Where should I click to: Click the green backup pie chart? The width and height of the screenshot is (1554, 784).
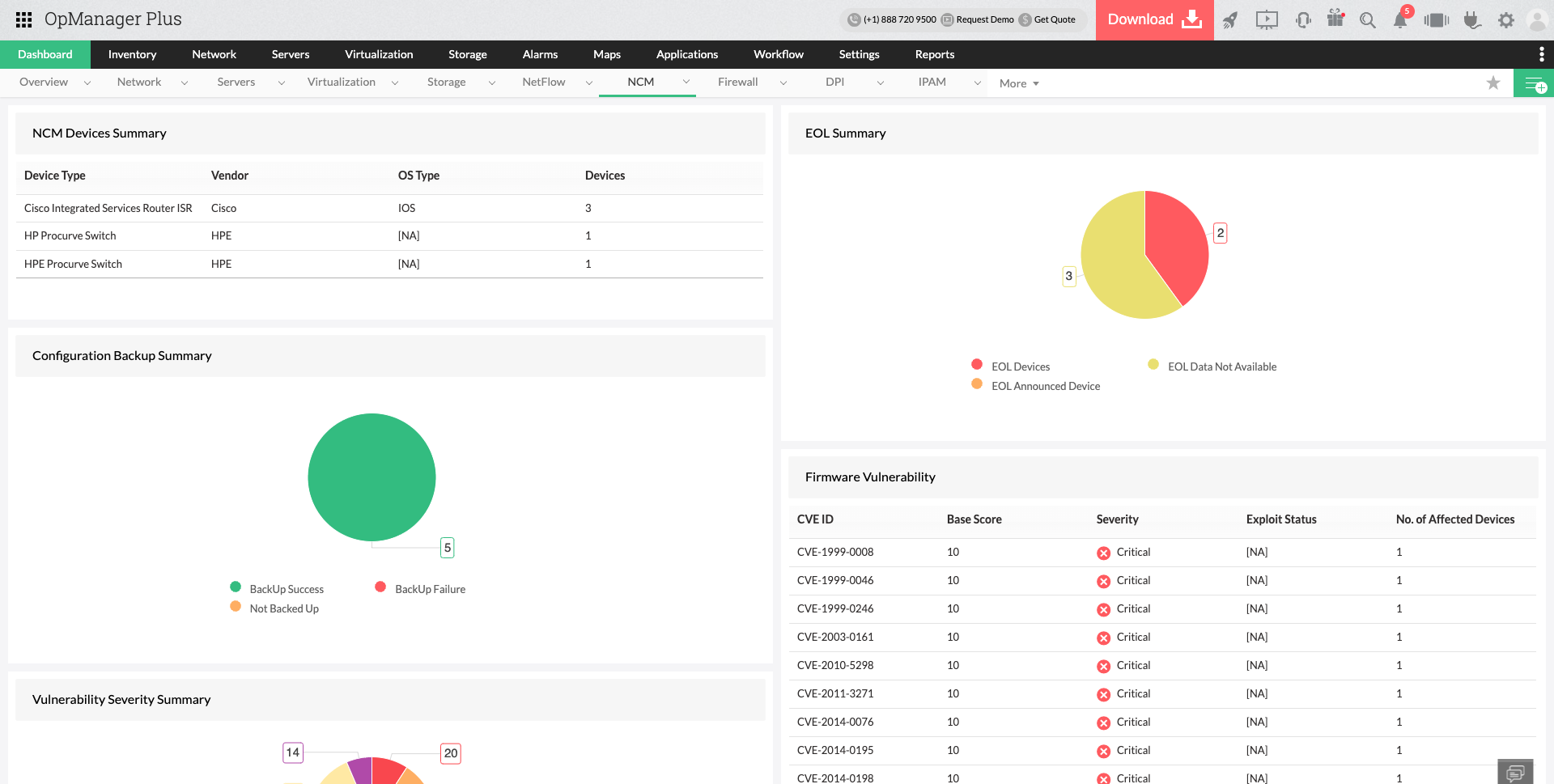[x=372, y=477]
